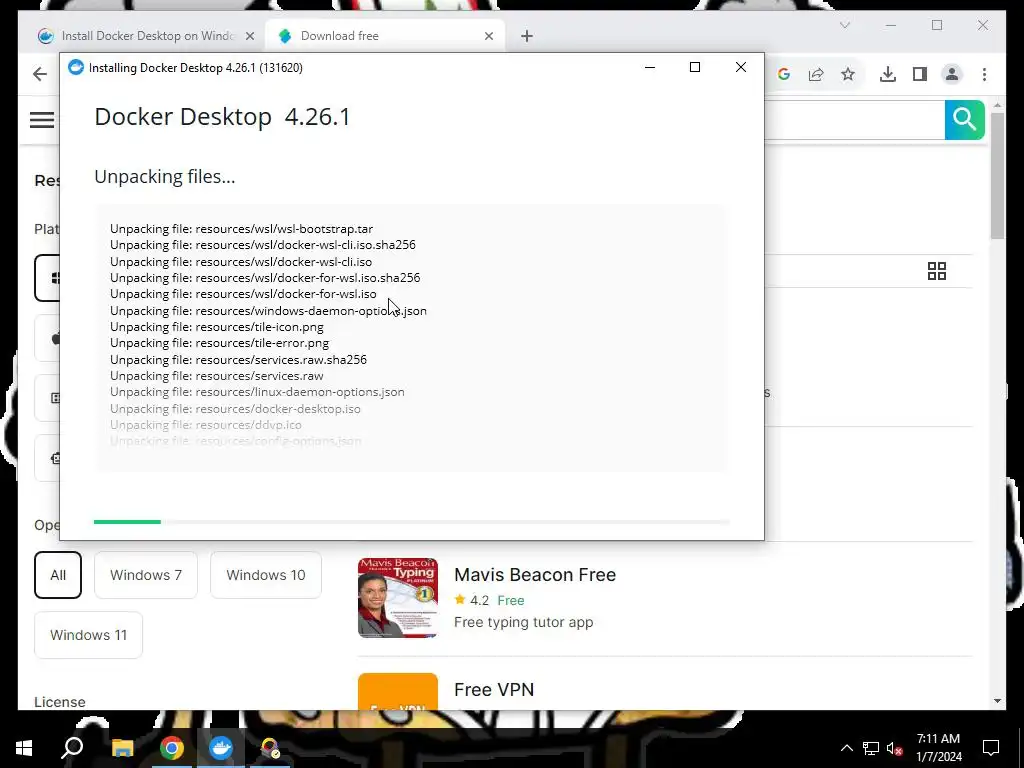This screenshot has height=768, width=1024.
Task: Click Chrome back arrow button
Action: (40, 74)
